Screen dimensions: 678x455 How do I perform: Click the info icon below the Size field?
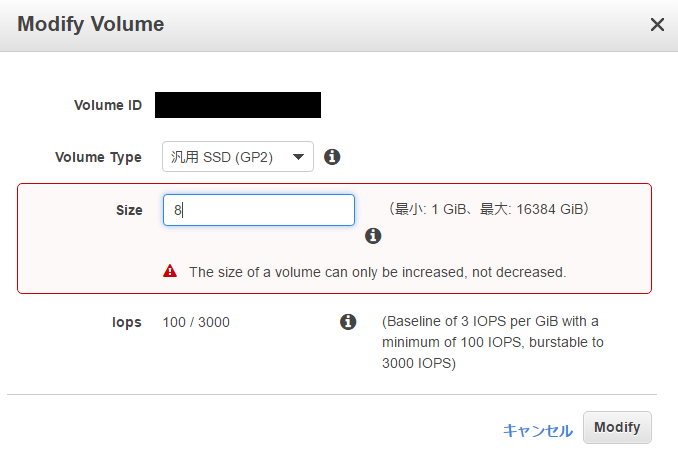[x=373, y=236]
